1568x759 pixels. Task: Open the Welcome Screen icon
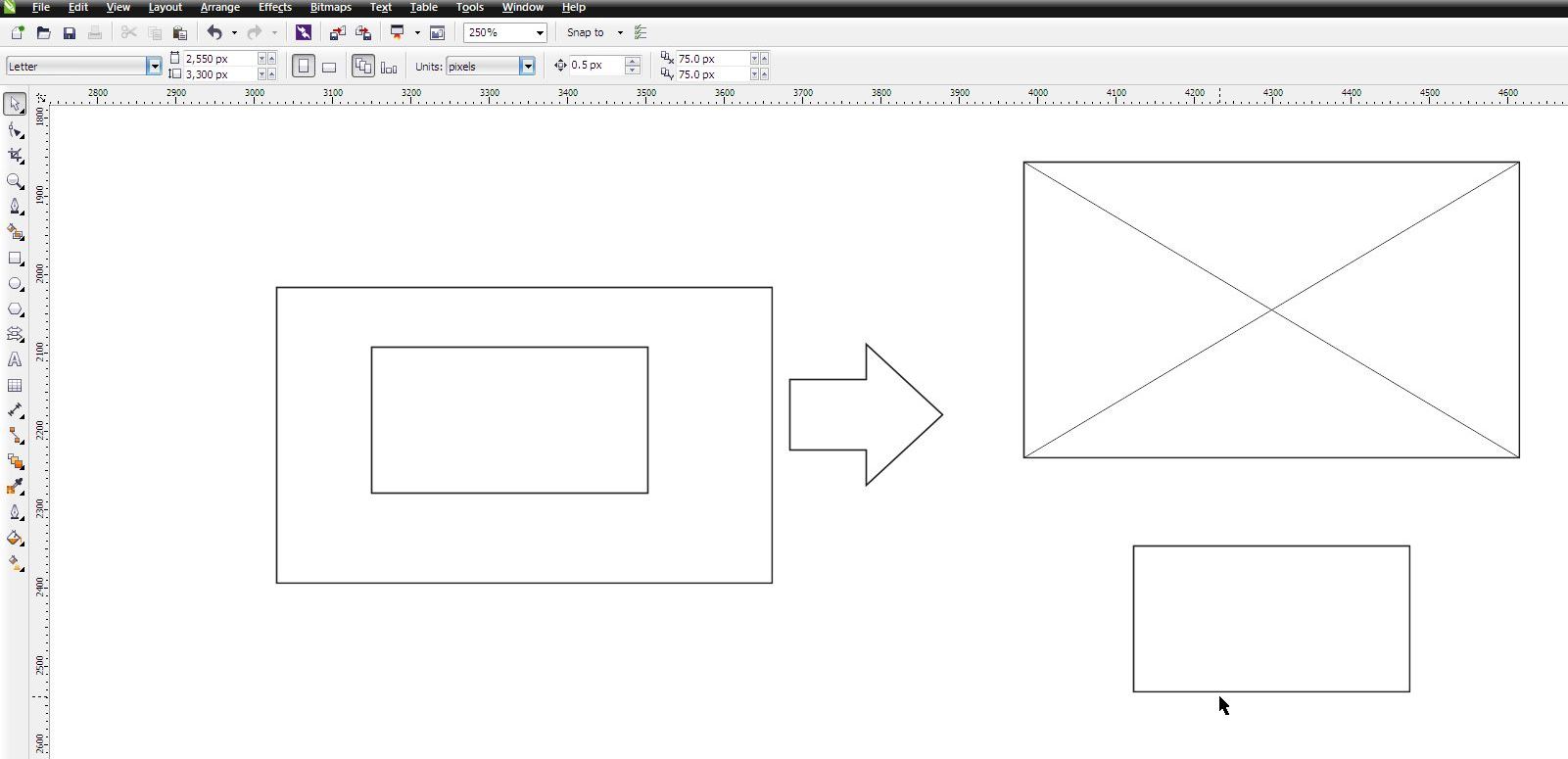(438, 32)
